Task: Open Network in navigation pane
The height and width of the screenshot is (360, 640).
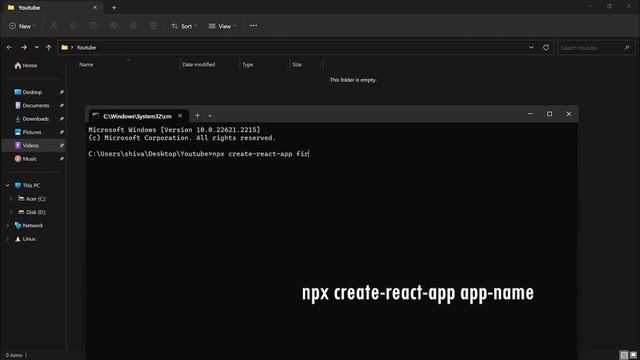Action: (x=29, y=225)
